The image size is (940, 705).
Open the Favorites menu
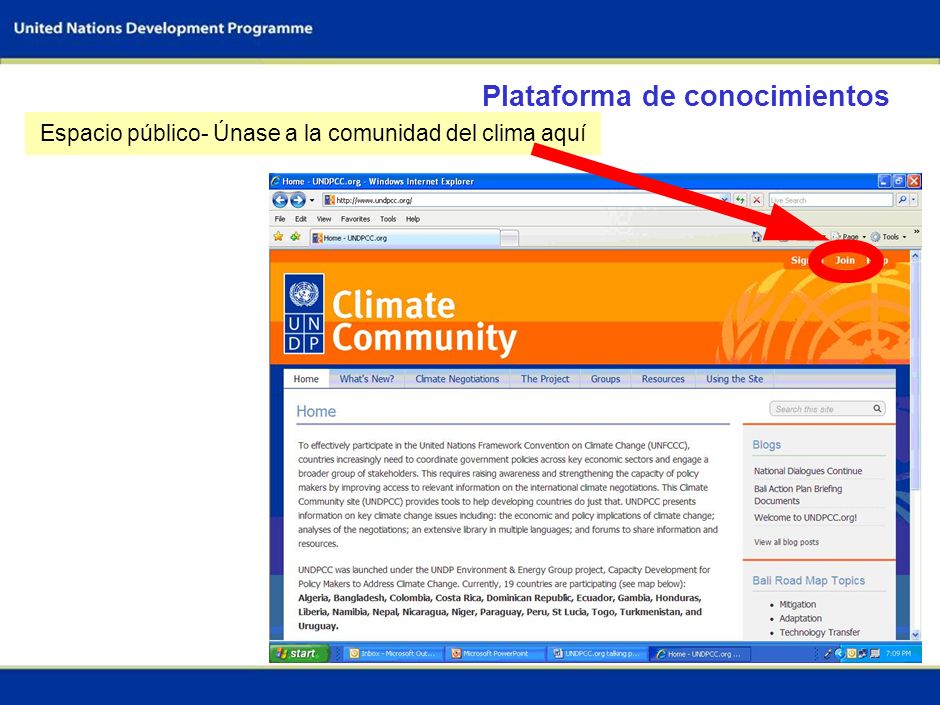(x=355, y=219)
